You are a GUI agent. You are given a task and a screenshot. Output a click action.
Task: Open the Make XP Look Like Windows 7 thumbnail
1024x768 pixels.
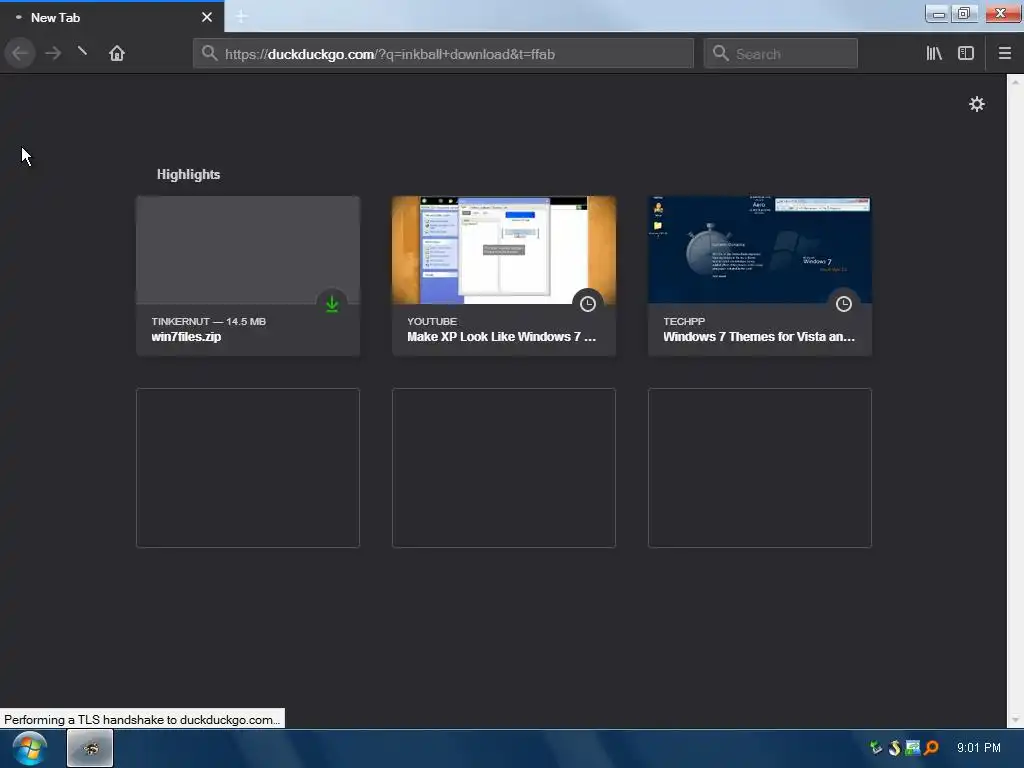pos(504,250)
